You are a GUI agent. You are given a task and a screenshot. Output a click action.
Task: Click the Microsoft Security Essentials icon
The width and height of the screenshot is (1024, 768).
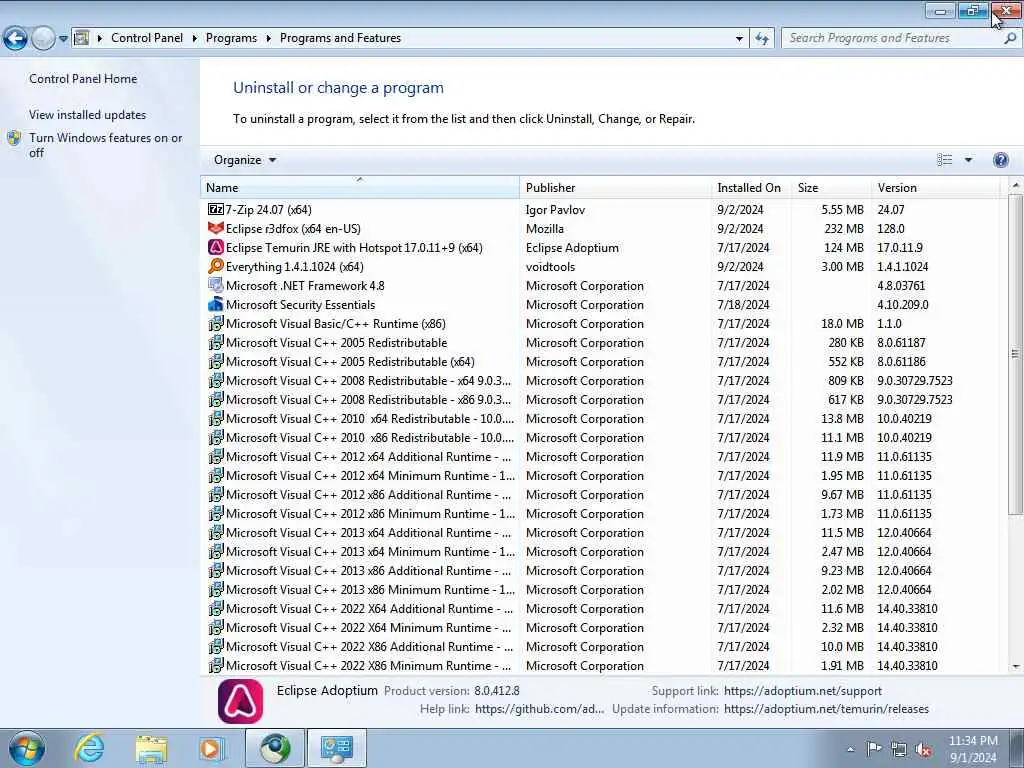pyautogui.click(x=216, y=304)
